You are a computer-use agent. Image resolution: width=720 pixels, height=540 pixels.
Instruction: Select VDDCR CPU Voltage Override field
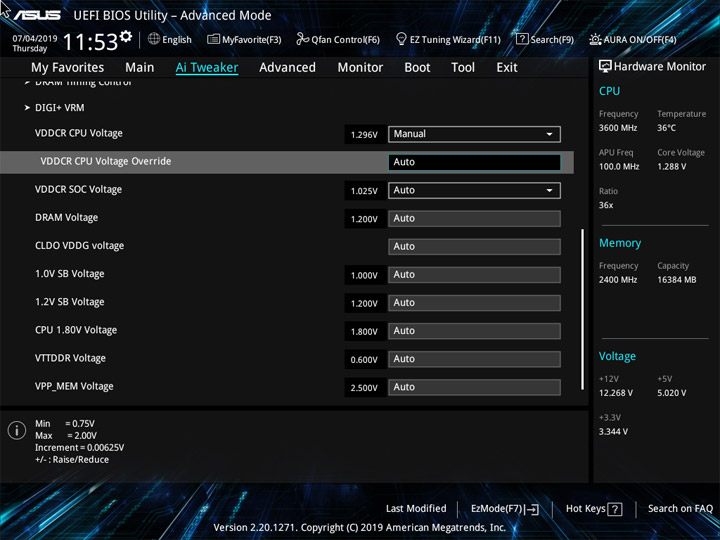tap(474, 162)
